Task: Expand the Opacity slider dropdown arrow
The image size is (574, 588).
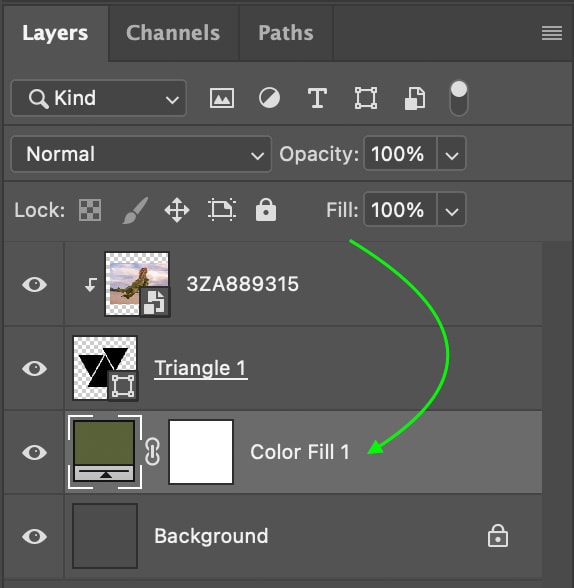Action: [451, 154]
